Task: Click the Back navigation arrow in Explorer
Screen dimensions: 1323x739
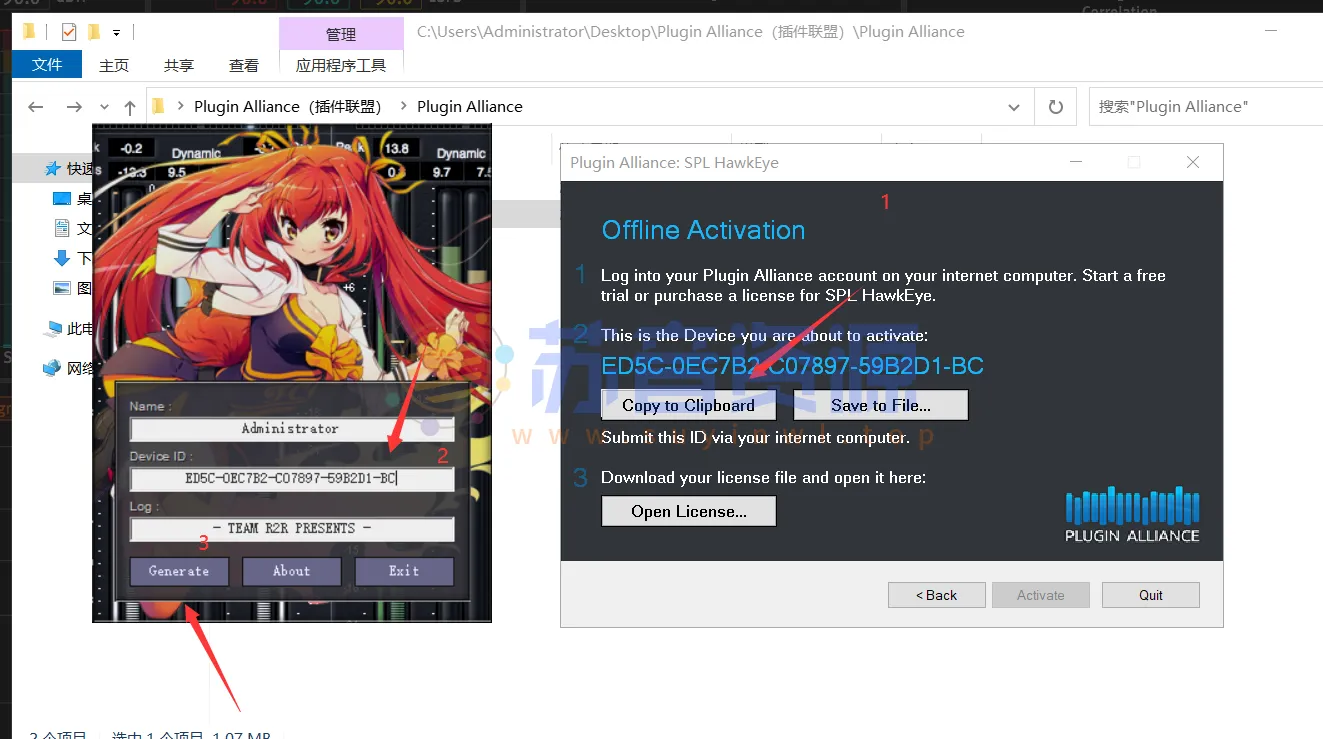Action: pyautogui.click(x=36, y=107)
